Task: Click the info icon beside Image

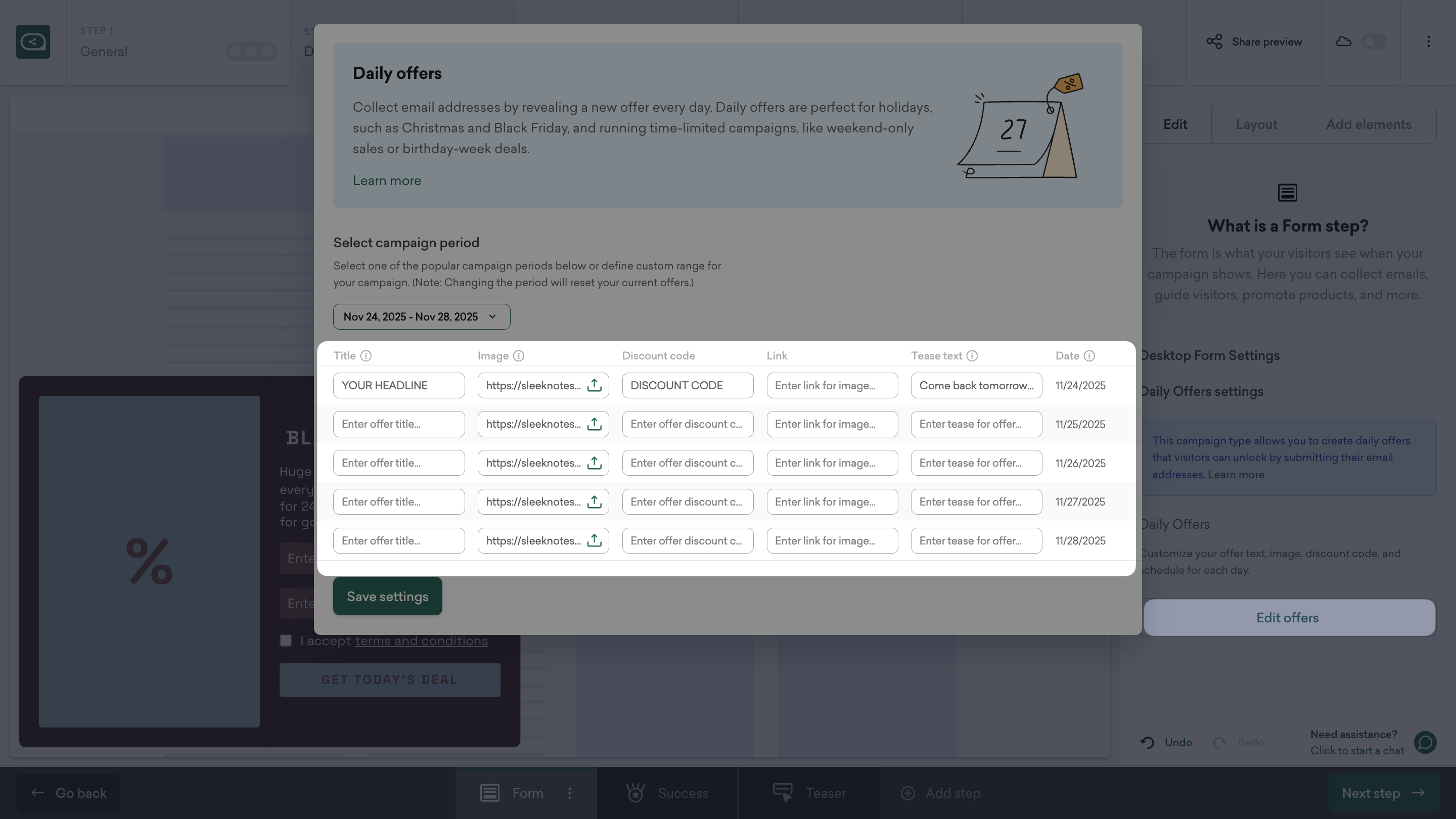Action: pyautogui.click(x=518, y=355)
